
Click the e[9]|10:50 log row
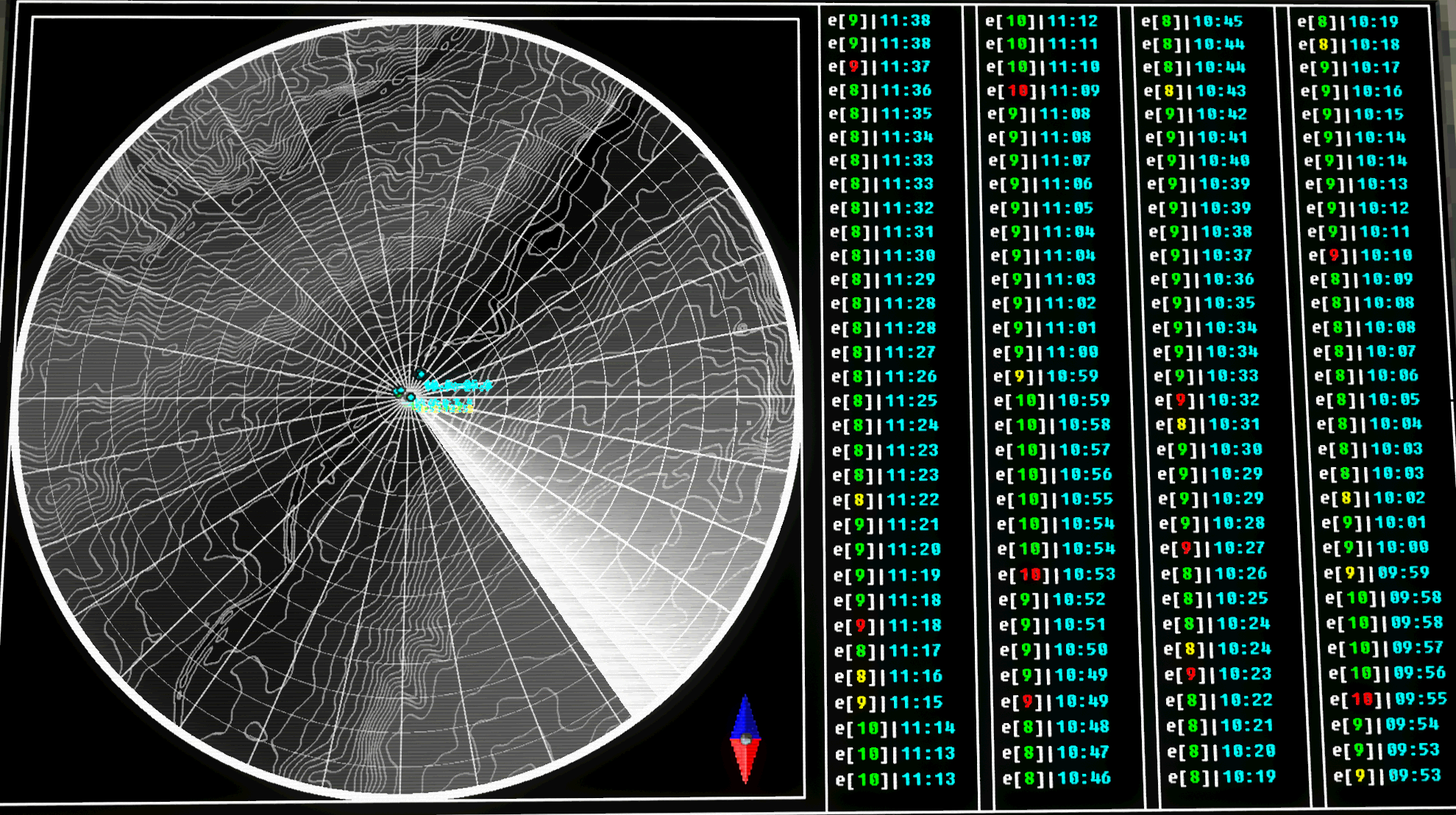click(1054, 650)
